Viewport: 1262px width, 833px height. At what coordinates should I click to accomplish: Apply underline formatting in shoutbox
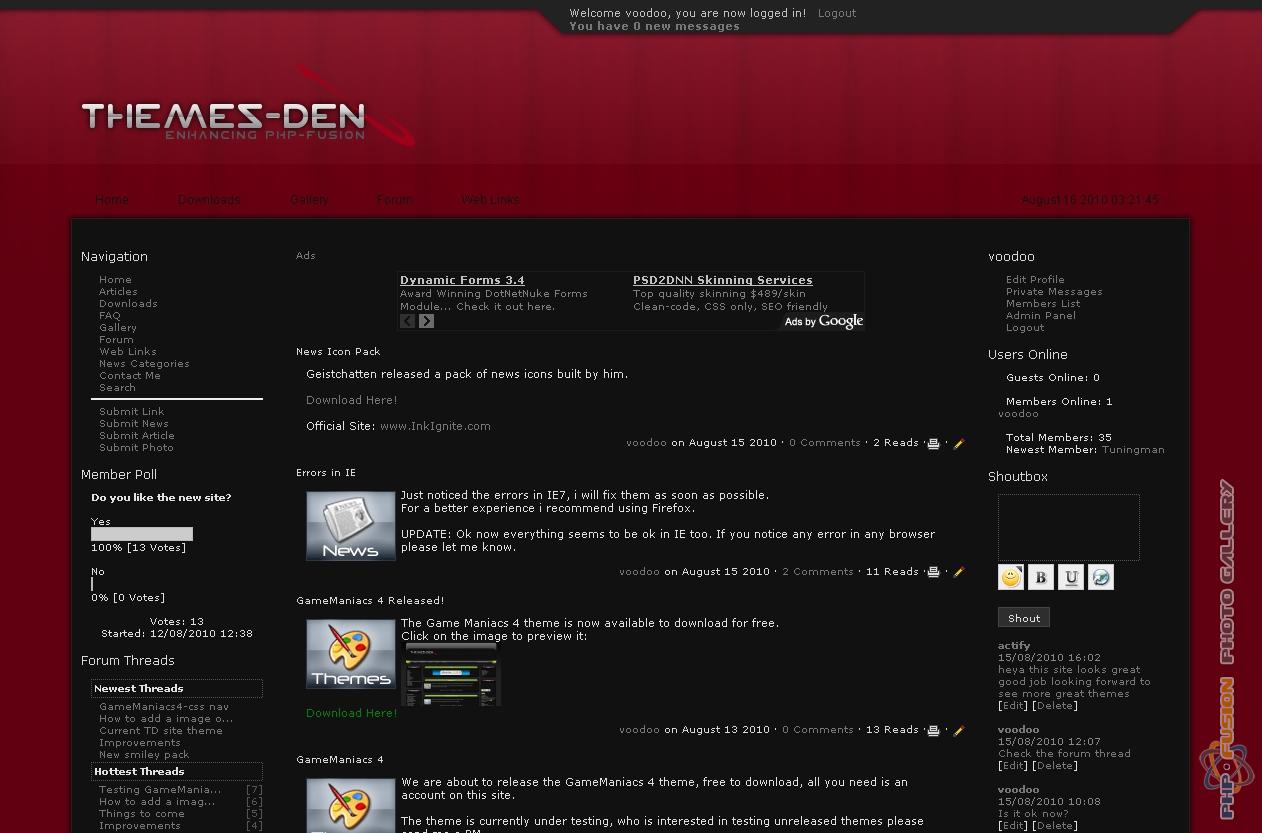[x=1071, y=577]
